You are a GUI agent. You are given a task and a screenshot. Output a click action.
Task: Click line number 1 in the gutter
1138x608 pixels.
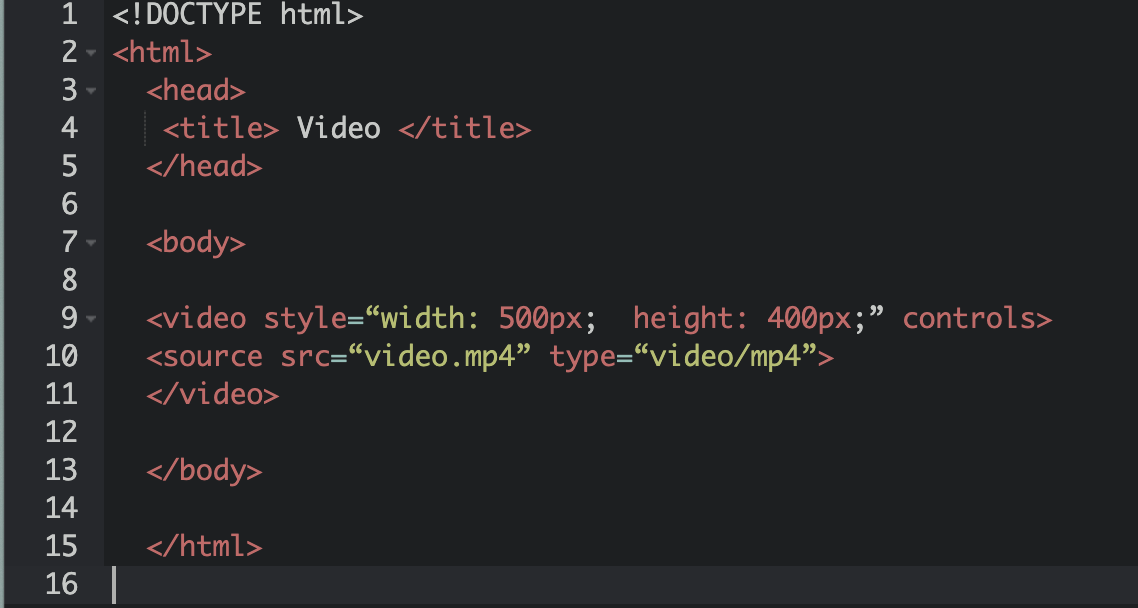pos(68,15)
